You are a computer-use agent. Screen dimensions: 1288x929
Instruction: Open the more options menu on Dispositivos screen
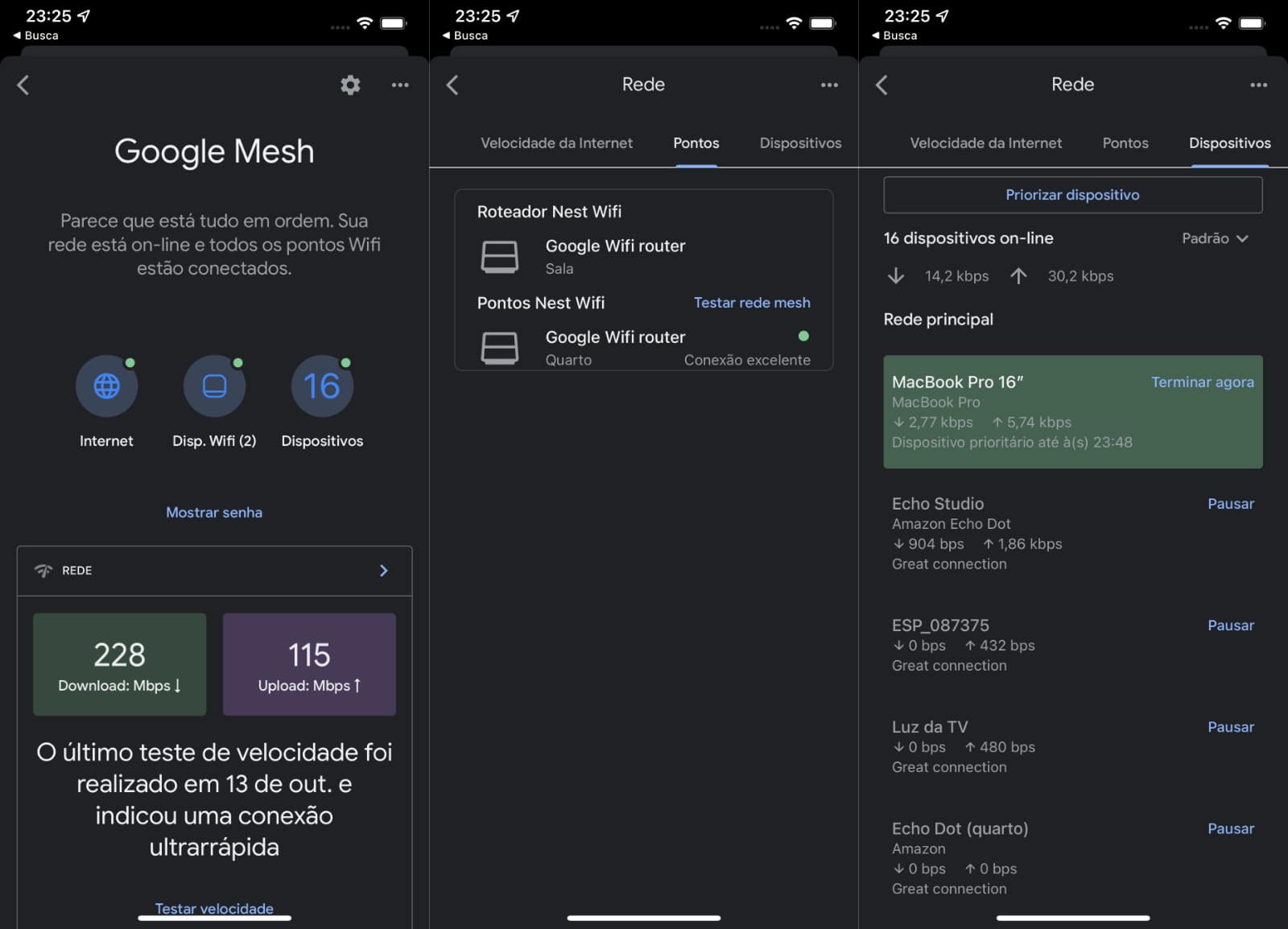[x=1258, y=85]
